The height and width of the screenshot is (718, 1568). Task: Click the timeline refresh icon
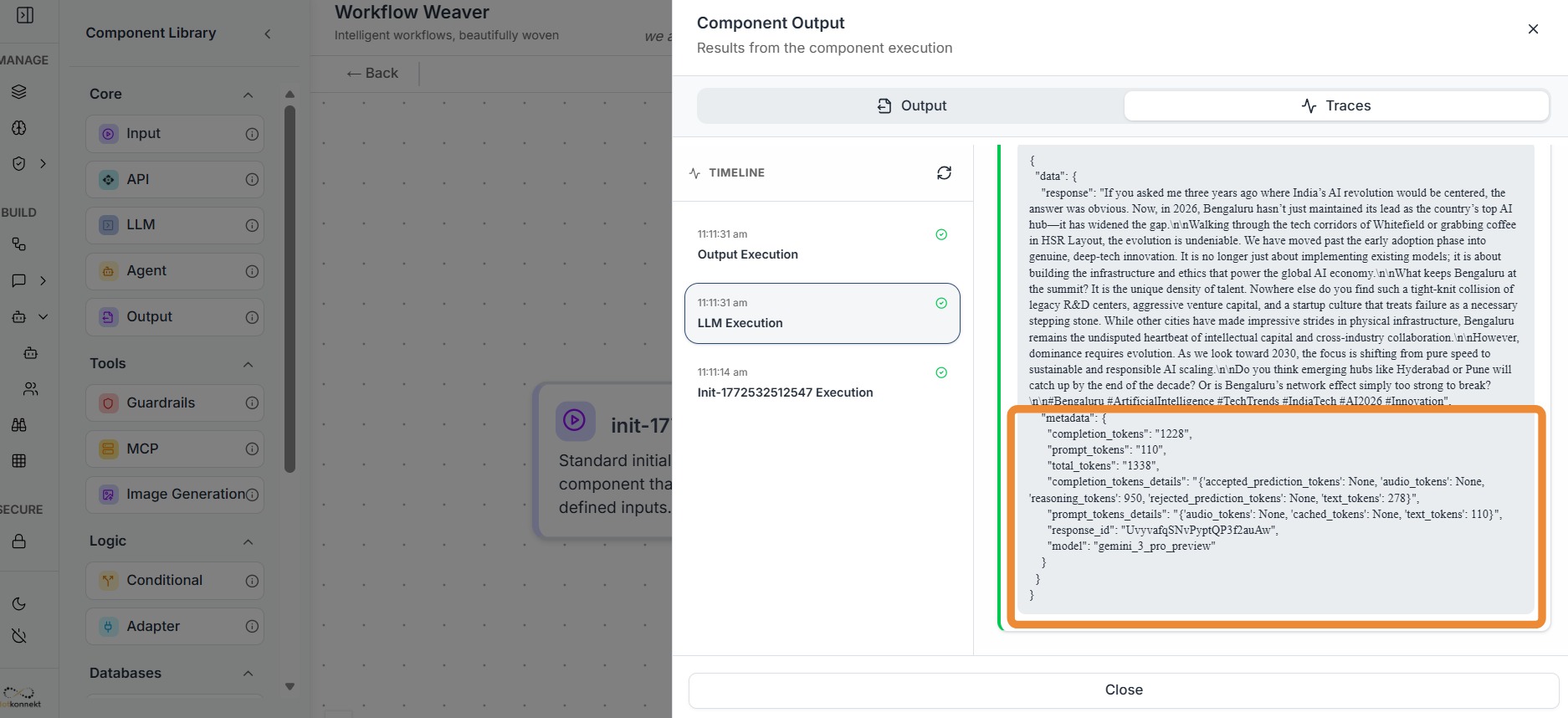point(944,172)
